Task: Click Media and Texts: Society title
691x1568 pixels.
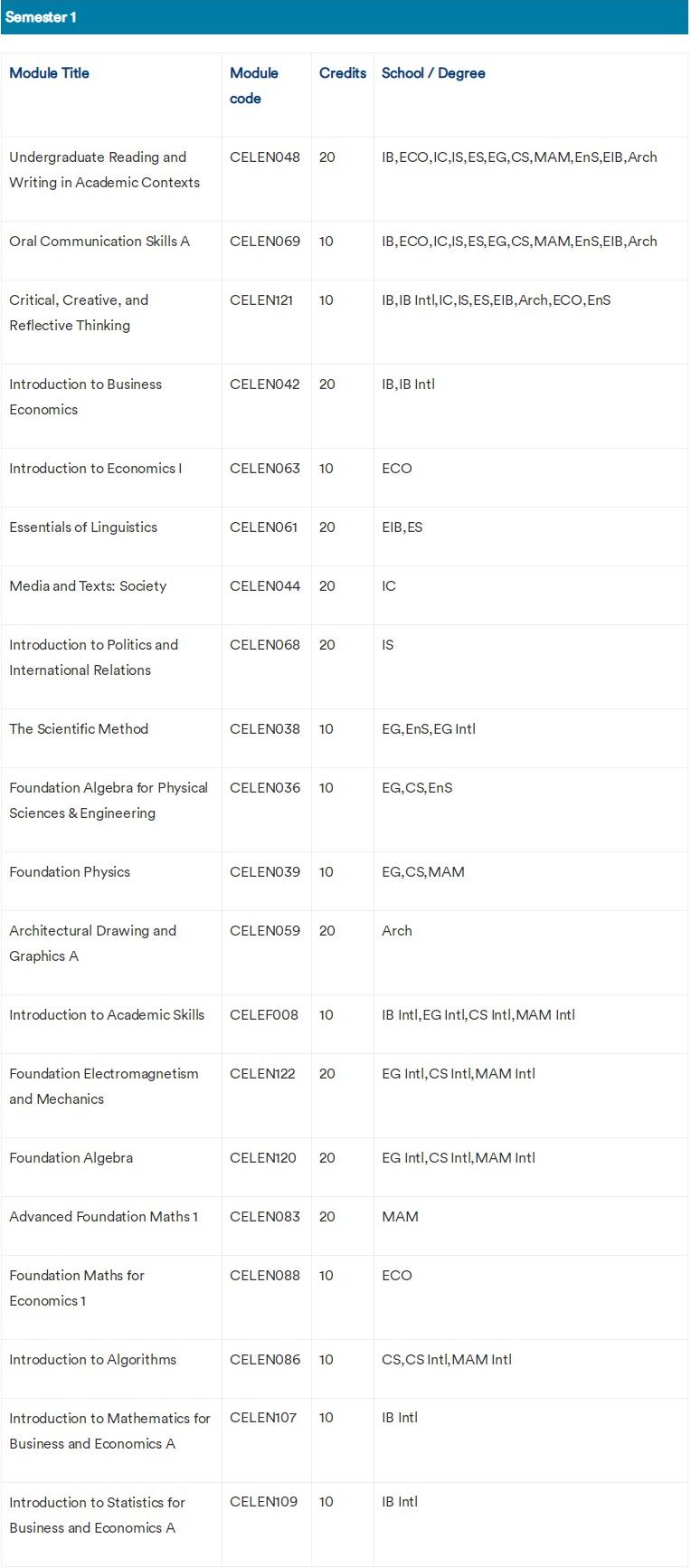Action: coord(88,586)
